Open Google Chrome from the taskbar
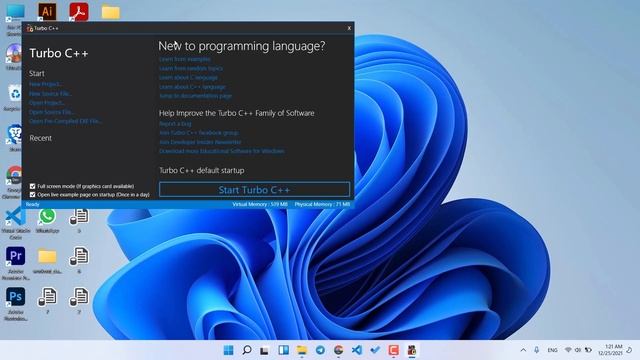640x360 pixels. click(338, 350)
